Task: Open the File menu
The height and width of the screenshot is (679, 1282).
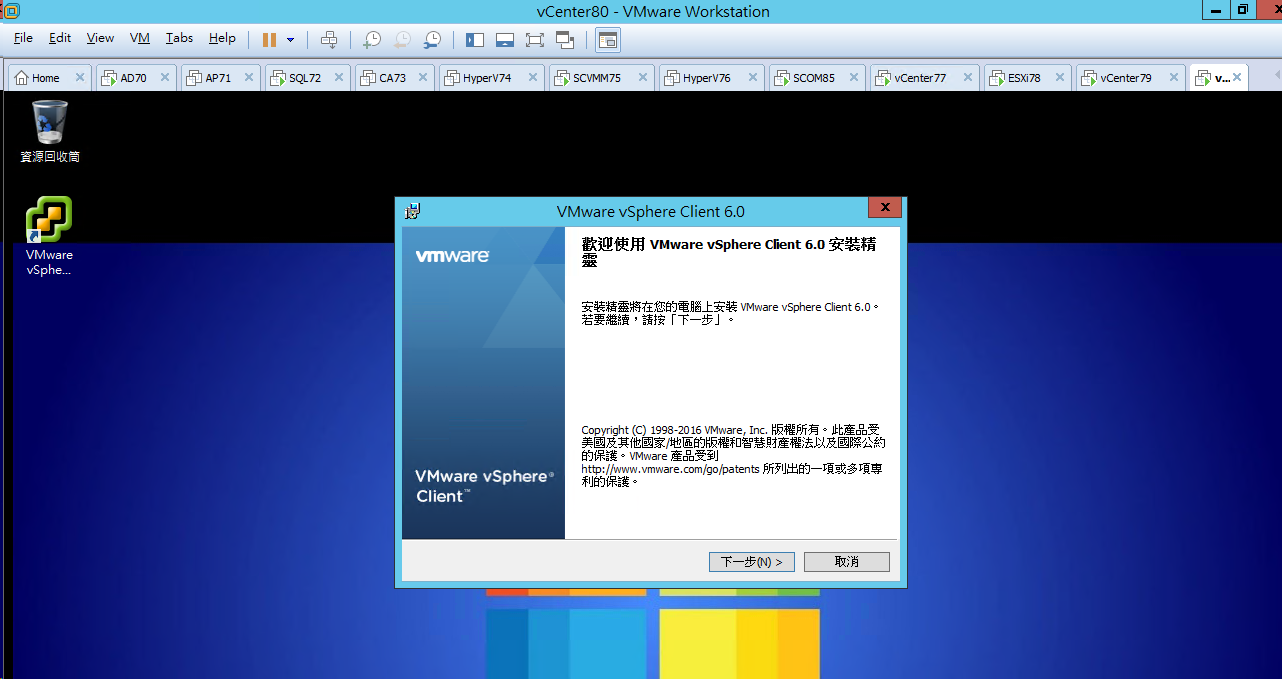Action: [x=23, y=38]
